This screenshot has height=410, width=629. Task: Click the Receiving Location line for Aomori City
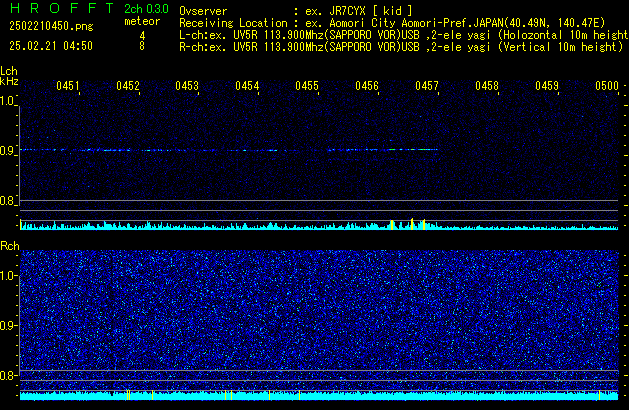392,23
